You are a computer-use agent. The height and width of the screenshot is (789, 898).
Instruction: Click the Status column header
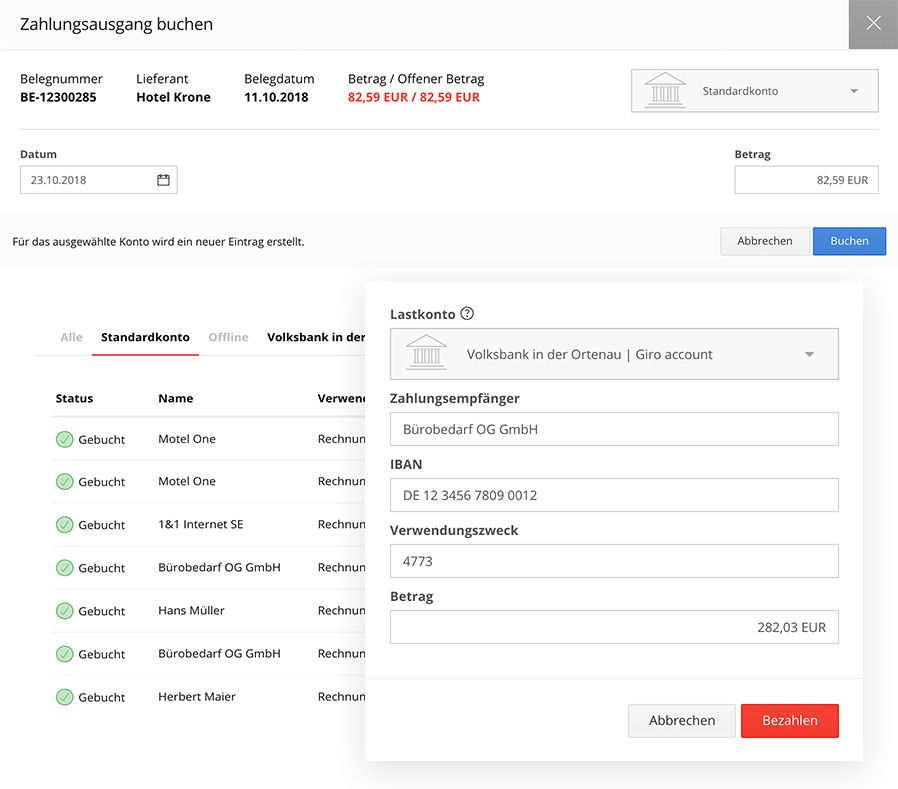tap(74, 398)
